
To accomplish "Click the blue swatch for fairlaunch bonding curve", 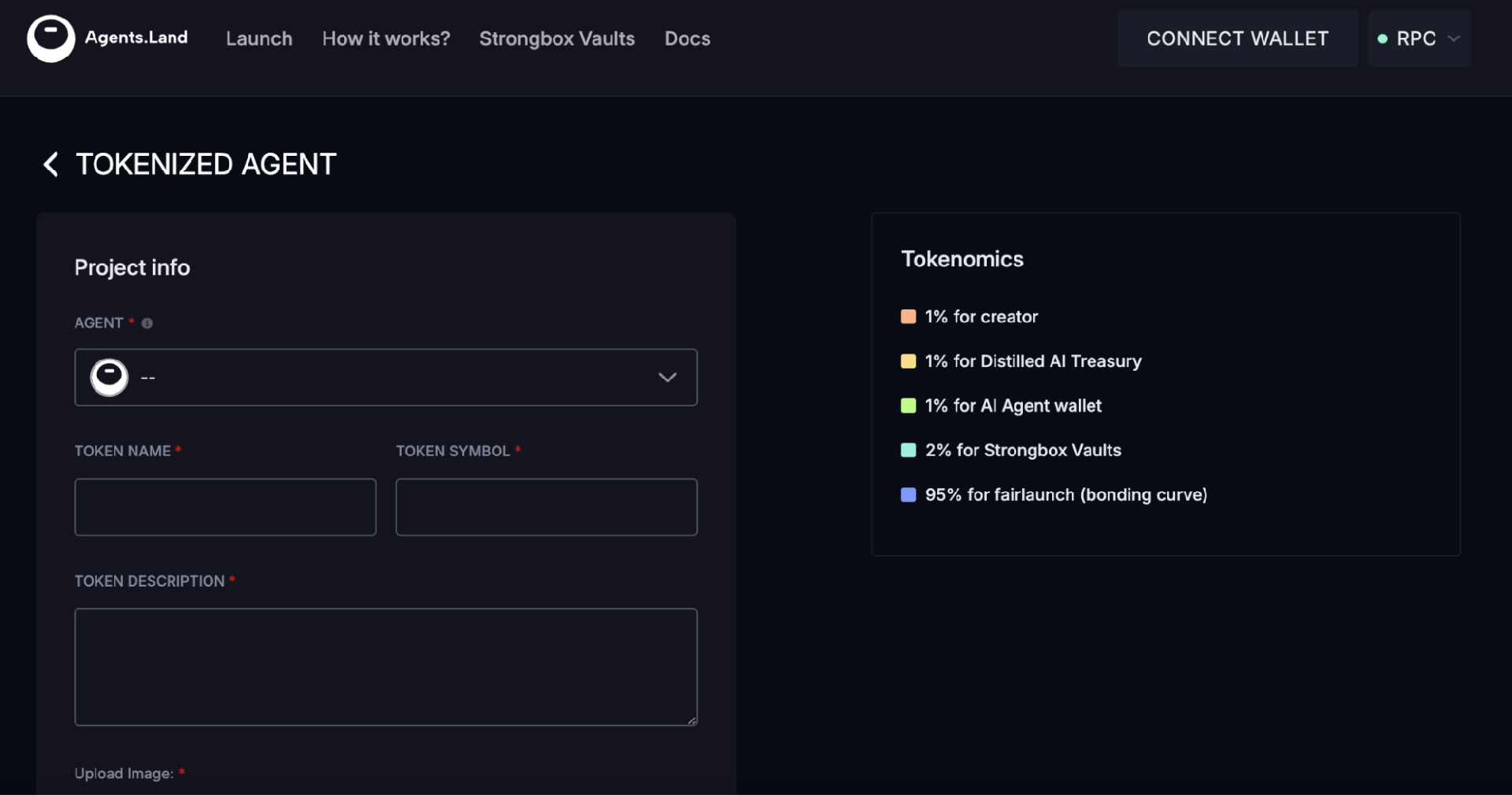I will pos(908,494).
